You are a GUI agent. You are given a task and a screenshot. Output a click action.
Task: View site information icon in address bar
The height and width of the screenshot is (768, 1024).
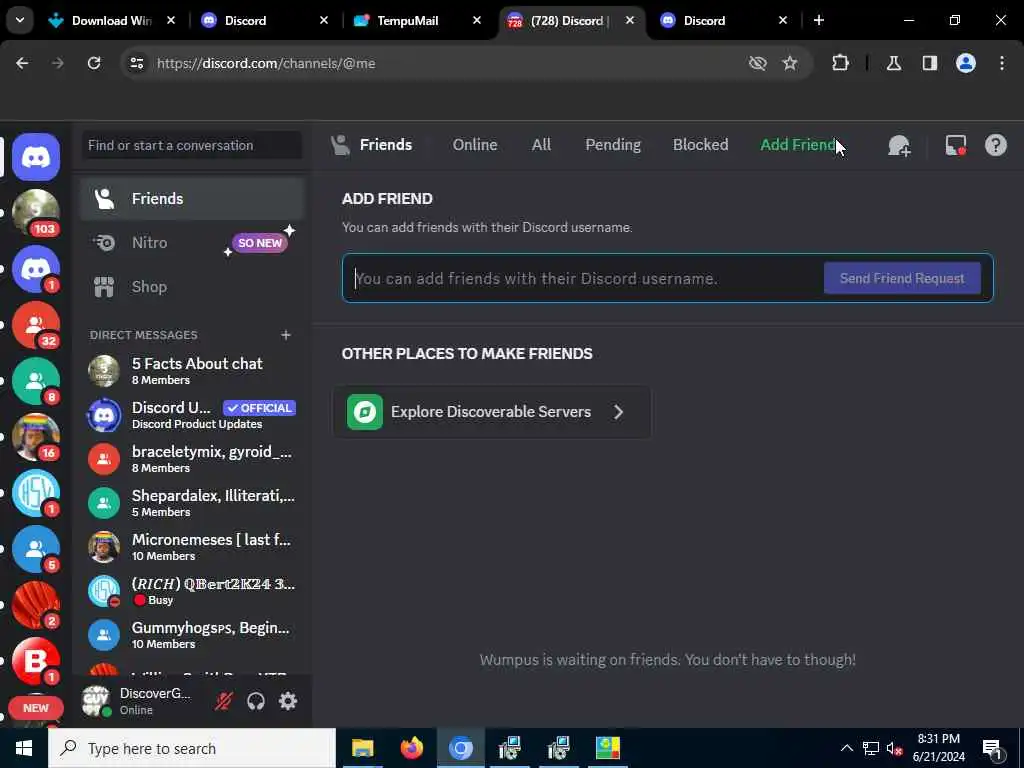136,63
